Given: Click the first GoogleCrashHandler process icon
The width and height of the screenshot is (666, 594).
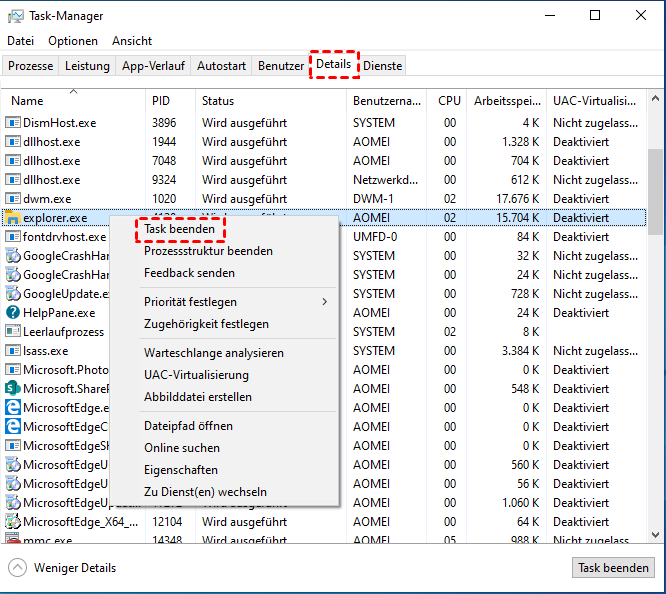Looking at the screenshot, I should 14,256.
